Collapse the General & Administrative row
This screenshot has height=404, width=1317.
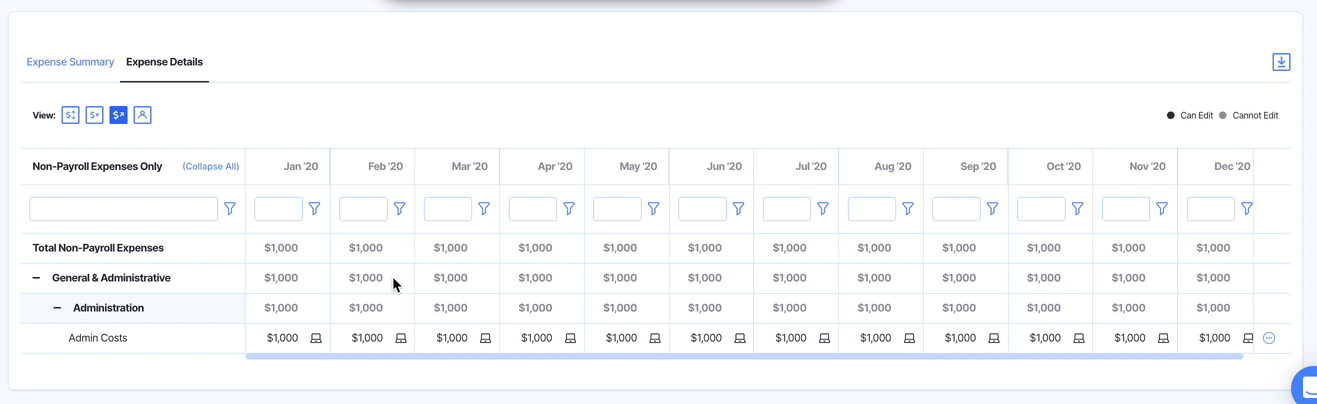point(37,278)
